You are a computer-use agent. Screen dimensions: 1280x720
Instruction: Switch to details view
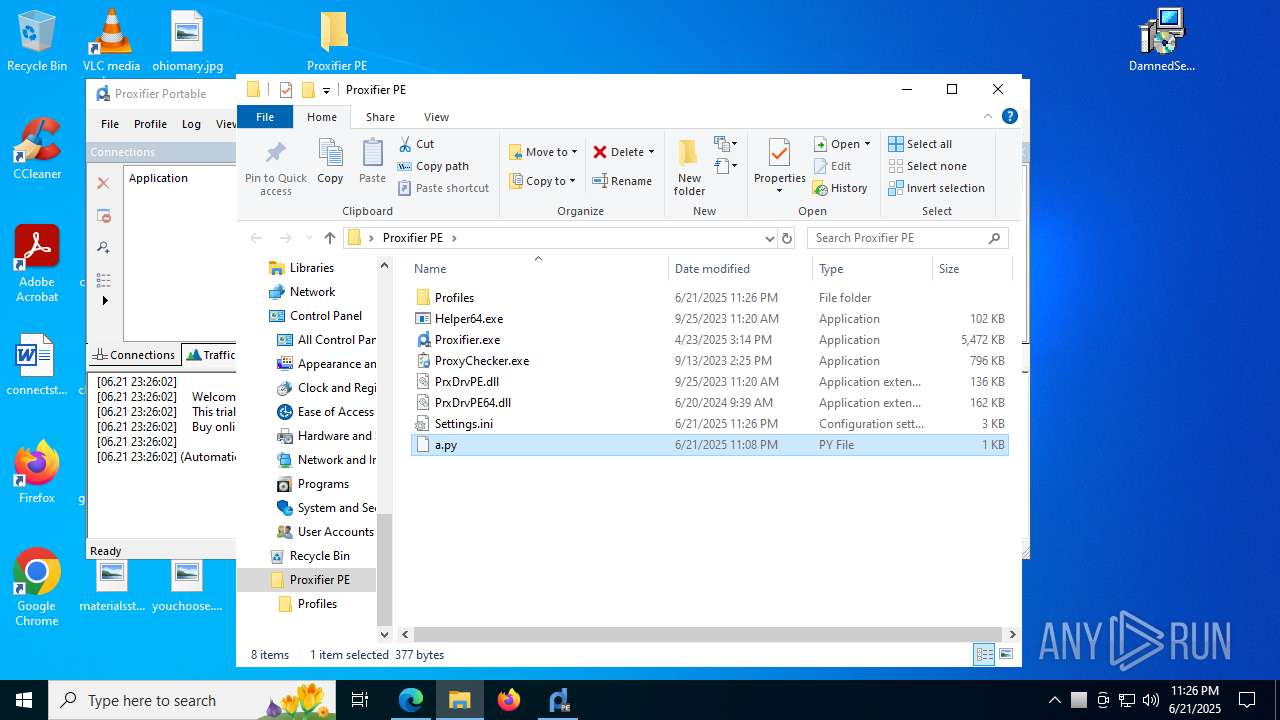[985, 655]
